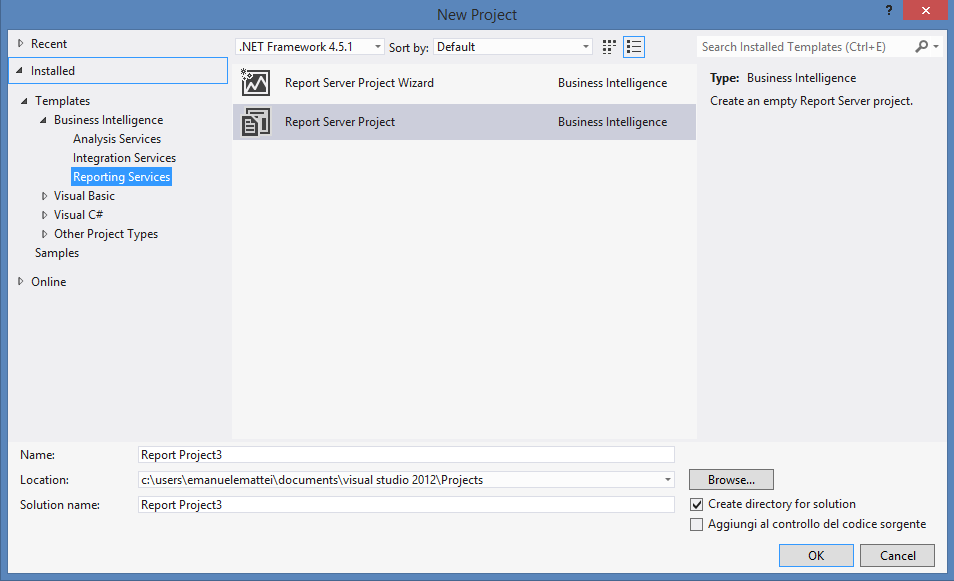954x581 pixels.
Task: Select Analysis Services template category
Action: 117,139
